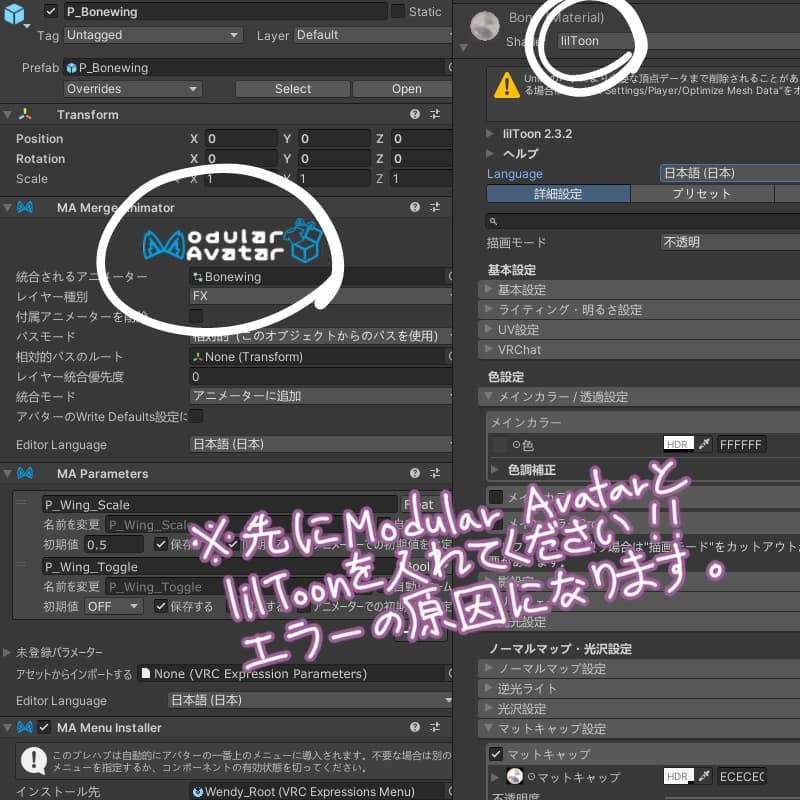The image size is (800, 800).
Task: Open Transform component help icon
Action: click(x=415, y=114)
